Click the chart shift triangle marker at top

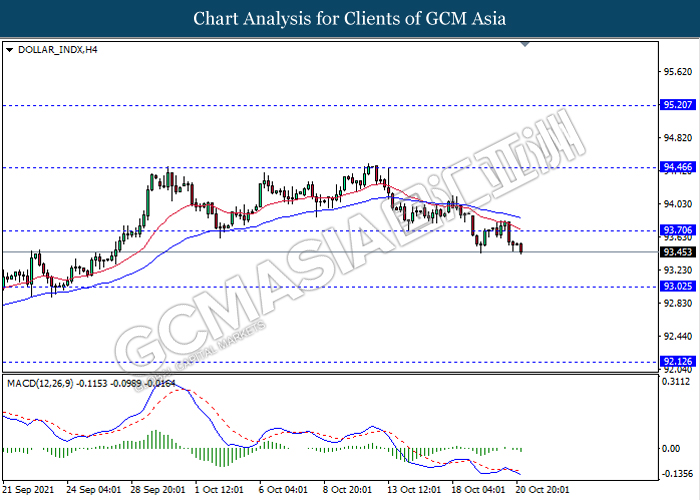click(x=525, y=44)
